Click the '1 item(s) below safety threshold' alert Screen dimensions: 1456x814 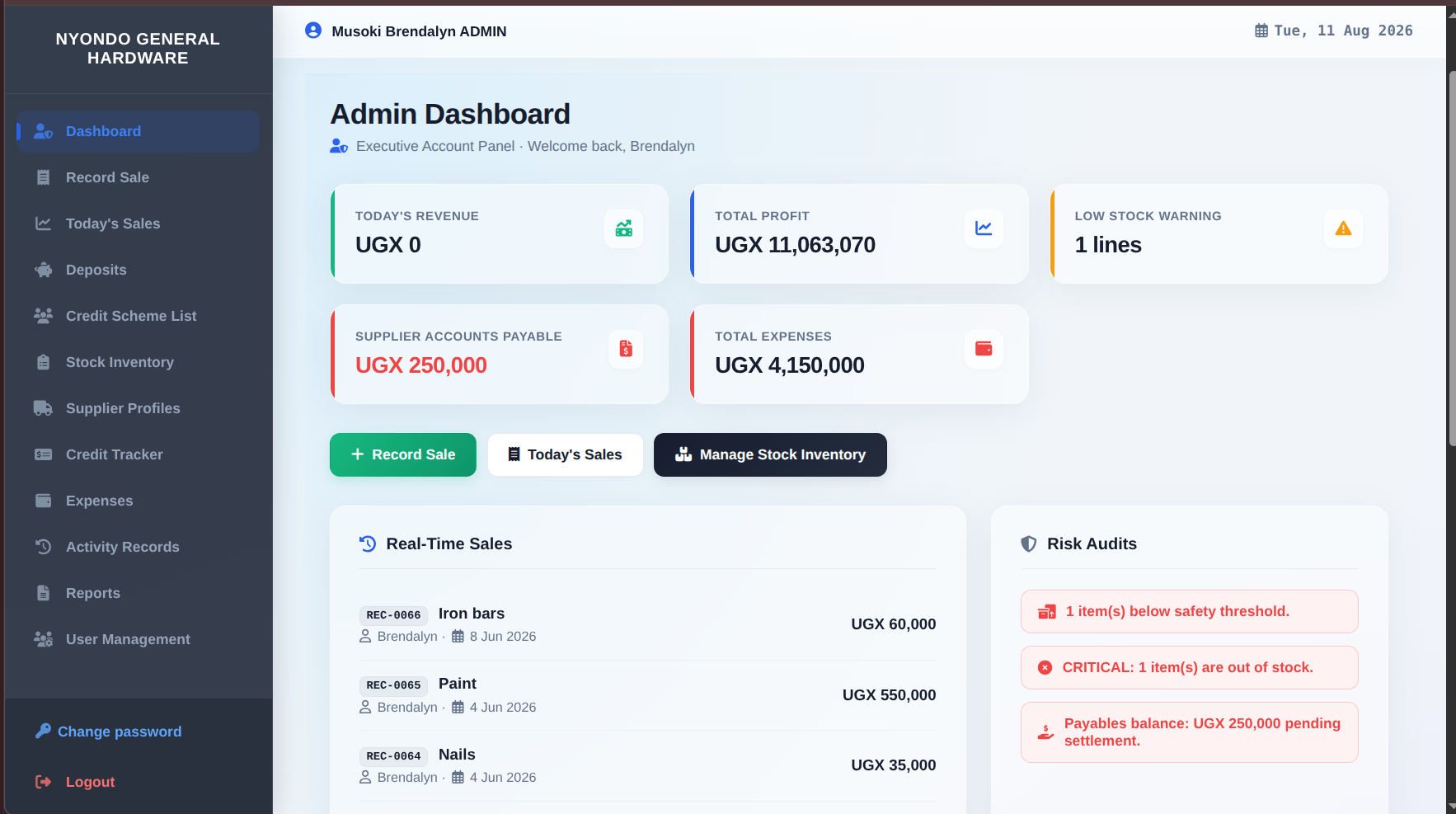pos(1190,611)
